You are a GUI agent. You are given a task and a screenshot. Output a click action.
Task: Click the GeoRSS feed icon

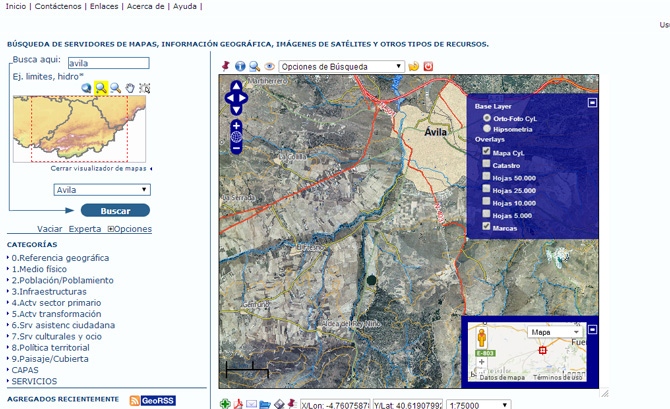pyautogui.click(x=151, y=400)
